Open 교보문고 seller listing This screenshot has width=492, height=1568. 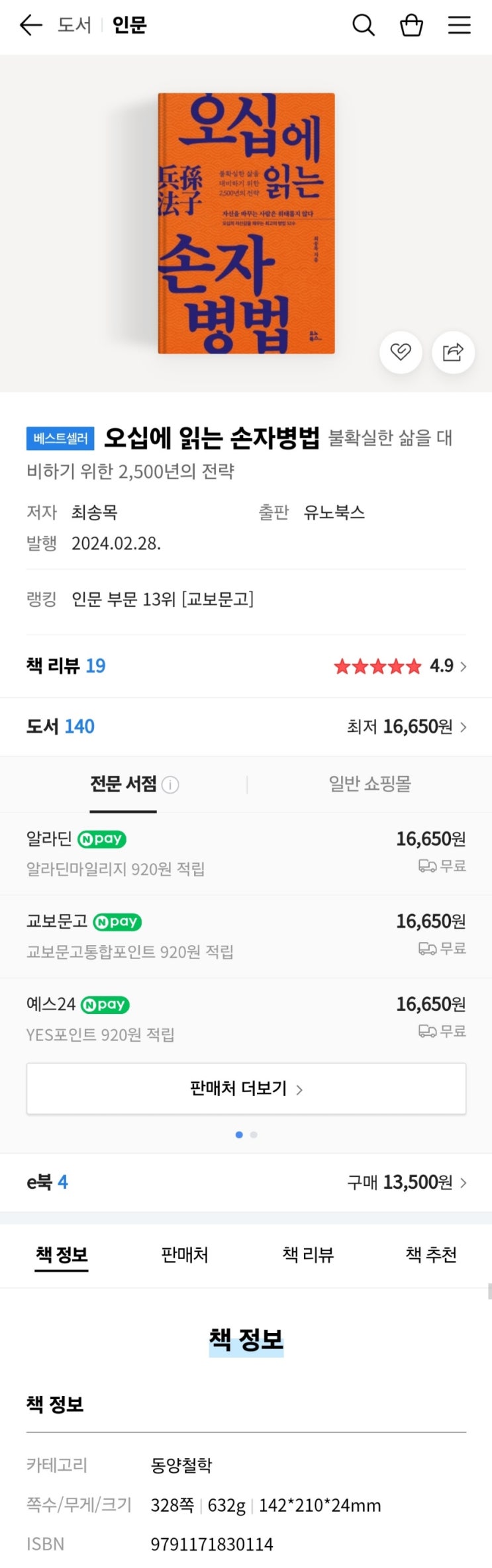[x=57, y=921]
